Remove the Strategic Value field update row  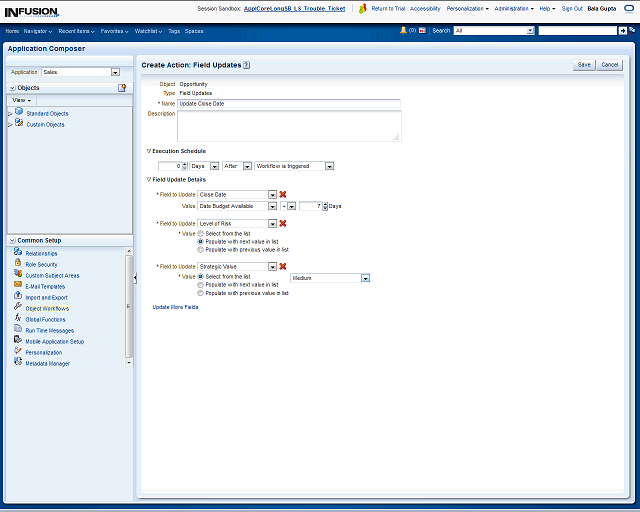283,266
